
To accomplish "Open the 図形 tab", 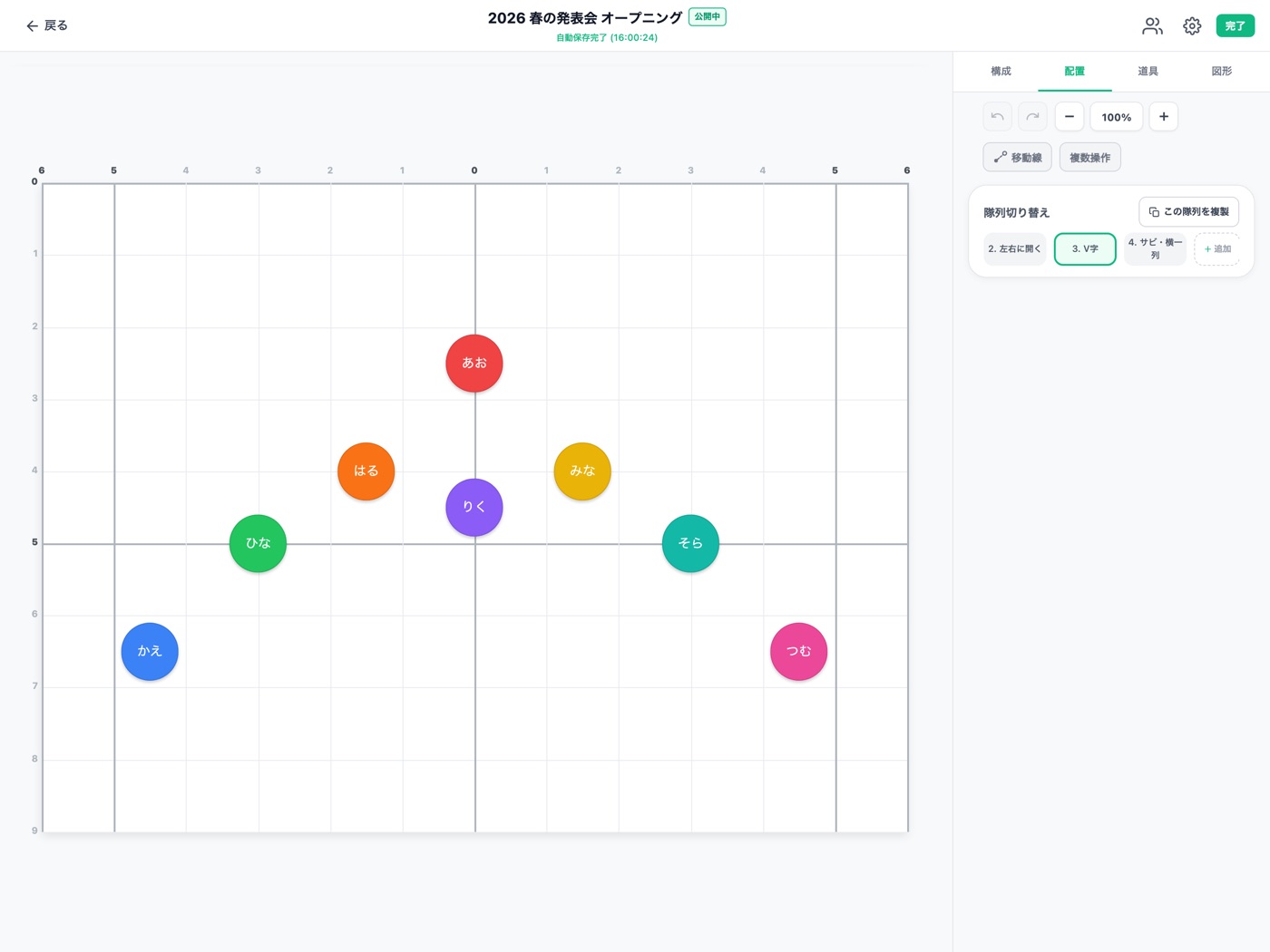I will (1221, 72).
